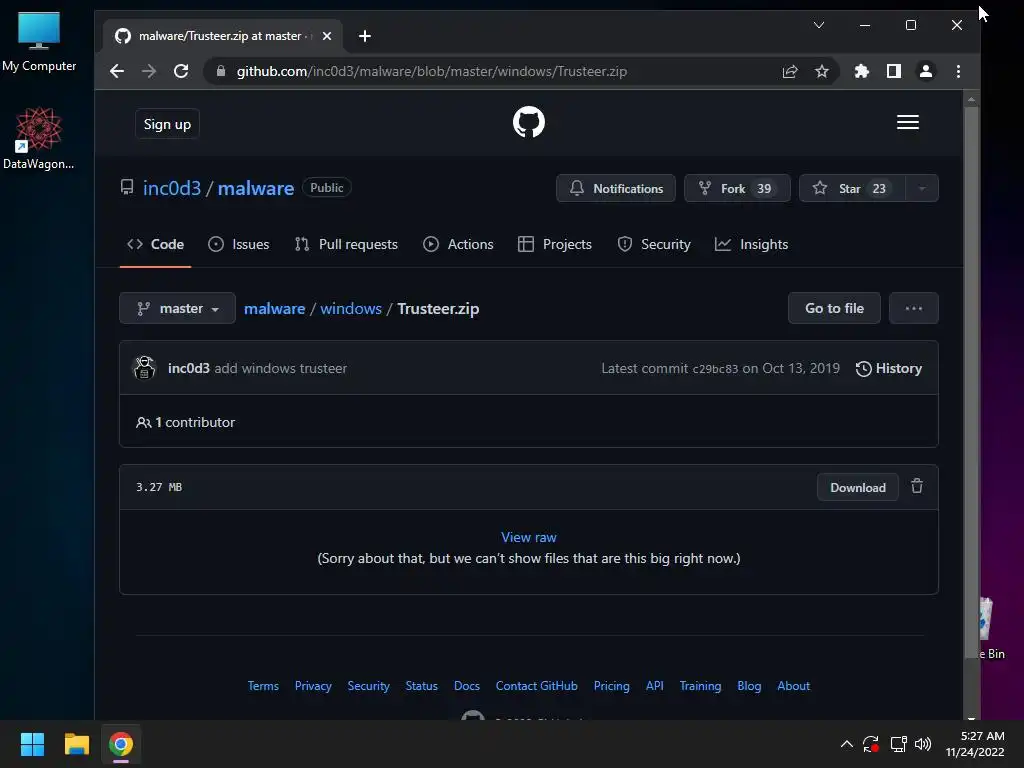The height and width of the screenshot is (768, 1024).
Task: Open File Explorer from the taskbar
Action: click(76, 744)
